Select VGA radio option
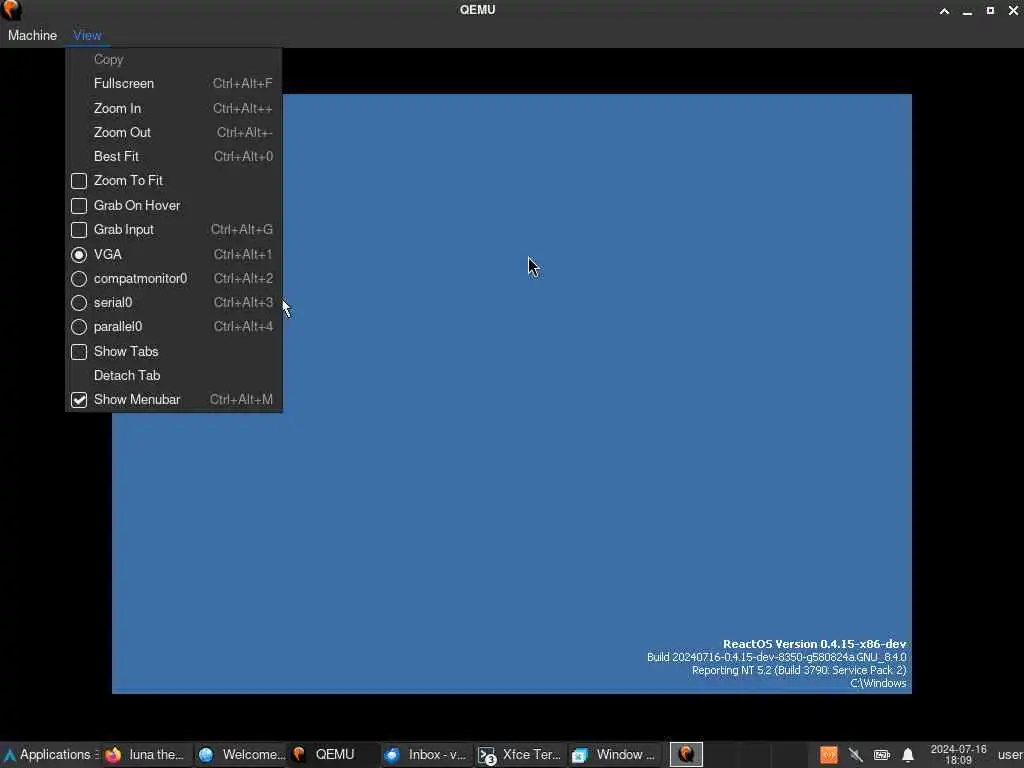The height and width of the screenshot is (768, 1024). [79, 255]
